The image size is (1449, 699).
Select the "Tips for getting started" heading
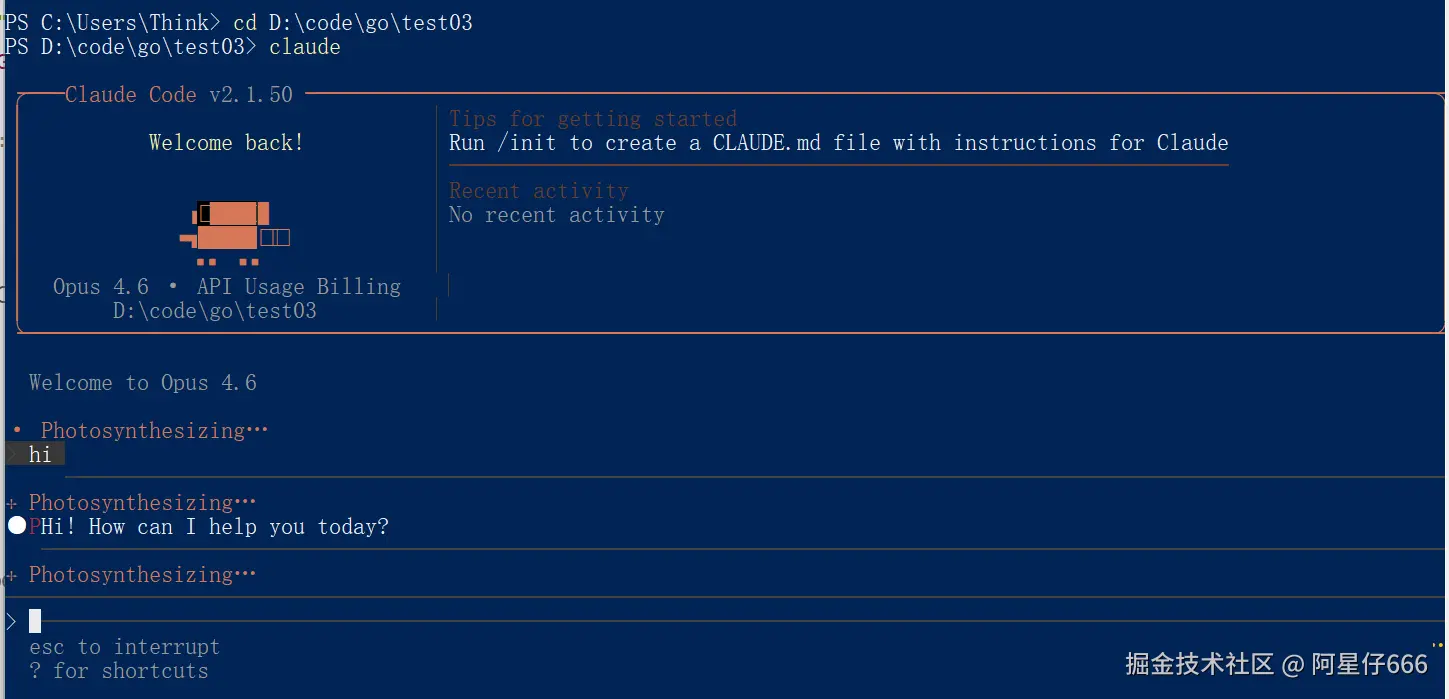point(593,119)
